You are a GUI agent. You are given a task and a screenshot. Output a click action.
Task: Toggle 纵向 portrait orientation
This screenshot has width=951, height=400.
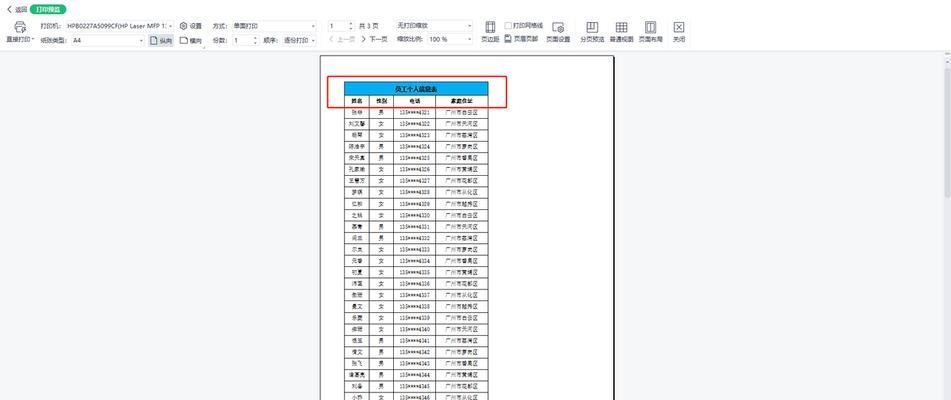tap(161, 41)
